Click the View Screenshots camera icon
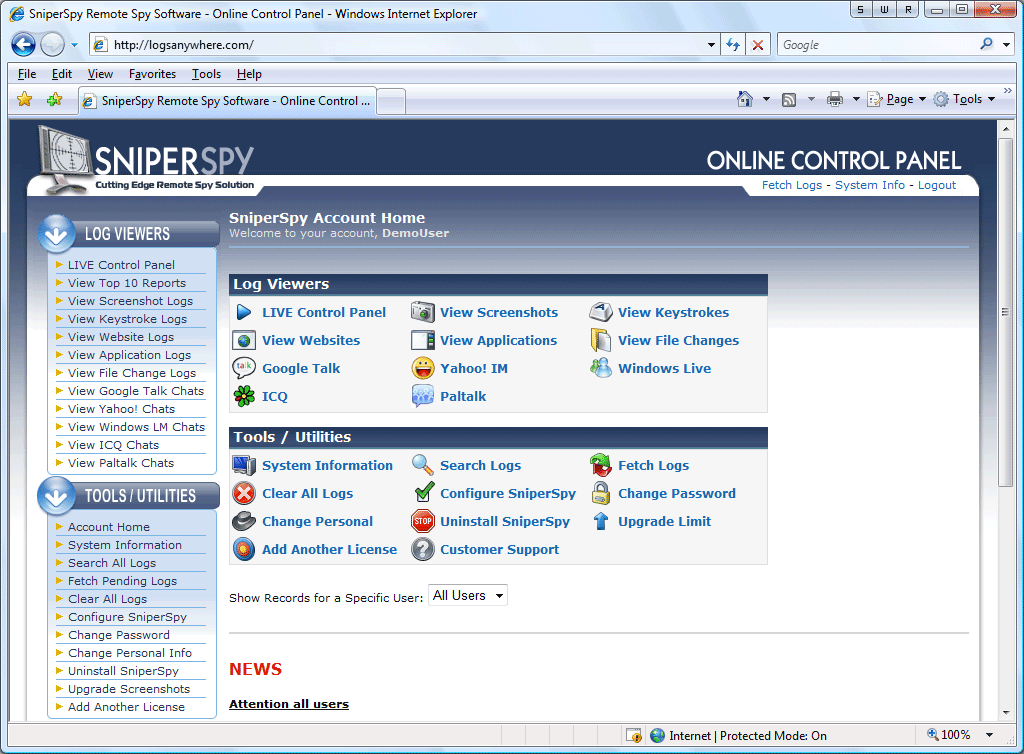Image resolution: width=1024 pixels, height=754 pixels. click(x=423, y=312)
